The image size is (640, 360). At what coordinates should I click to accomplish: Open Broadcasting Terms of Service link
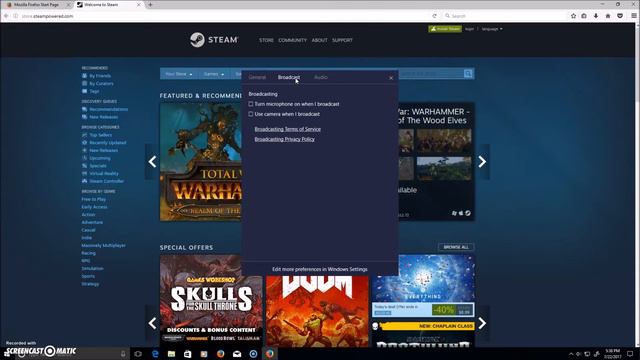(x=288, y=129)
